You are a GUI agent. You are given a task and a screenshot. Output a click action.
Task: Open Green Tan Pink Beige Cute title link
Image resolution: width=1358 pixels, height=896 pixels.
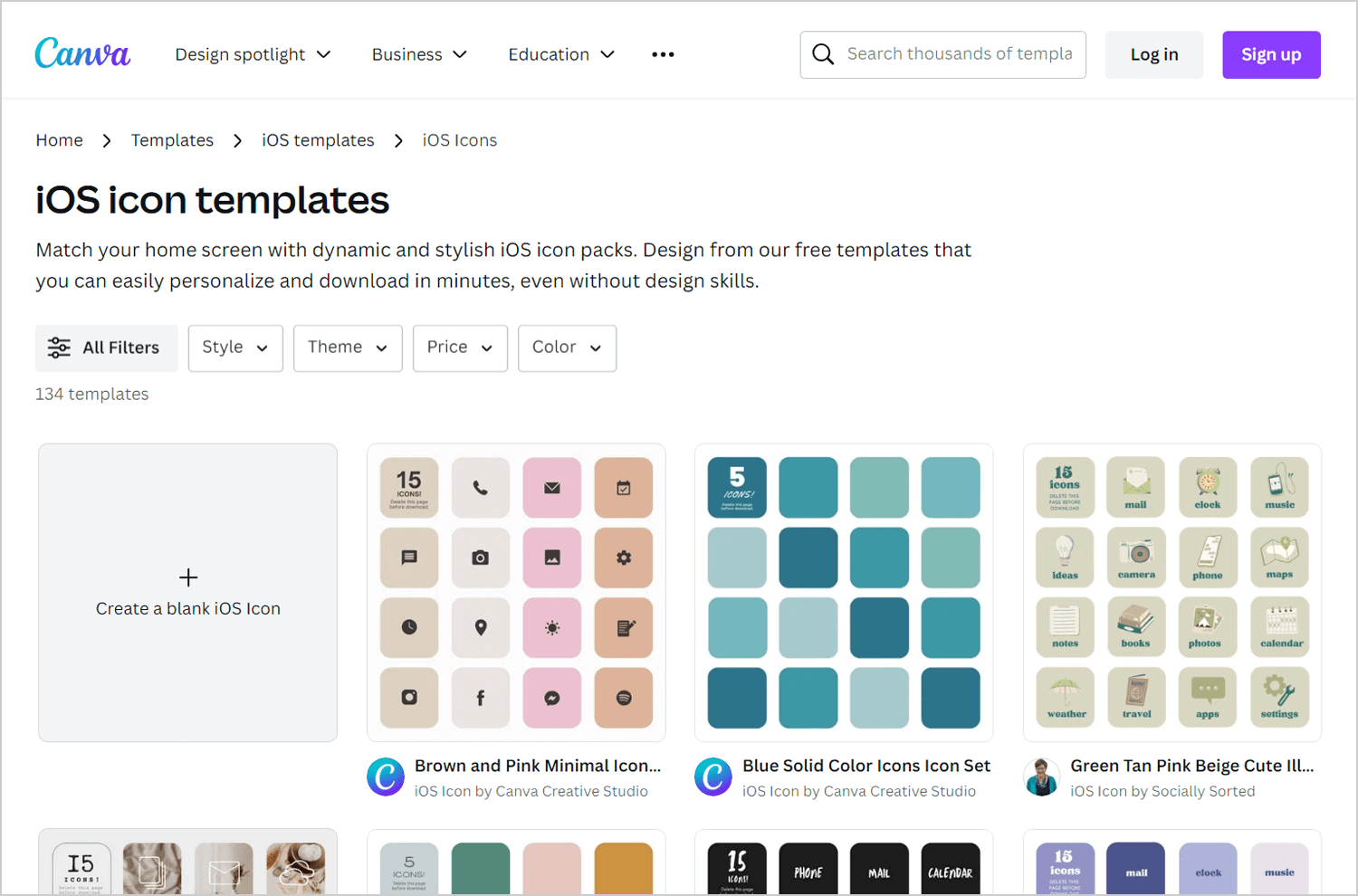[1192, 766]
